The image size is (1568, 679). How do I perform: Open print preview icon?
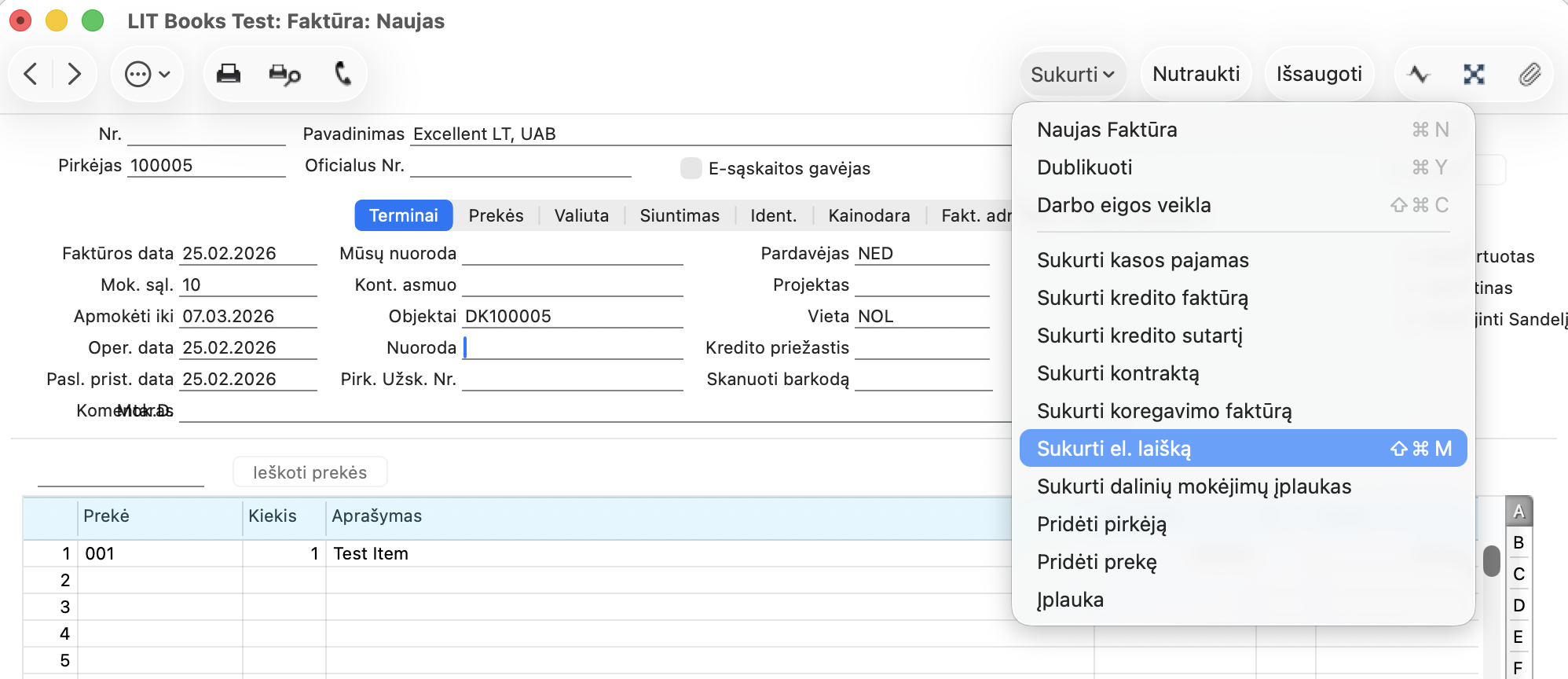point(284,75)
